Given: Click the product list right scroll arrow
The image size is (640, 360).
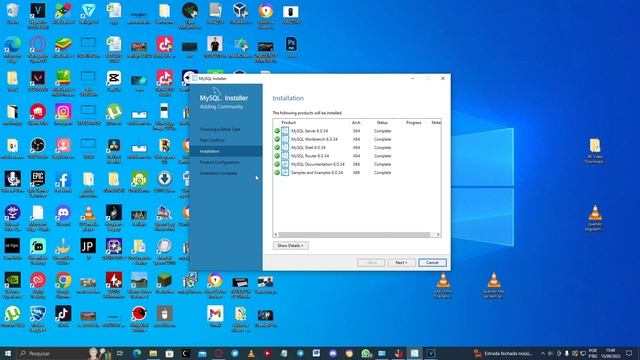Looking at the screenshot, I should pos(438,234).
